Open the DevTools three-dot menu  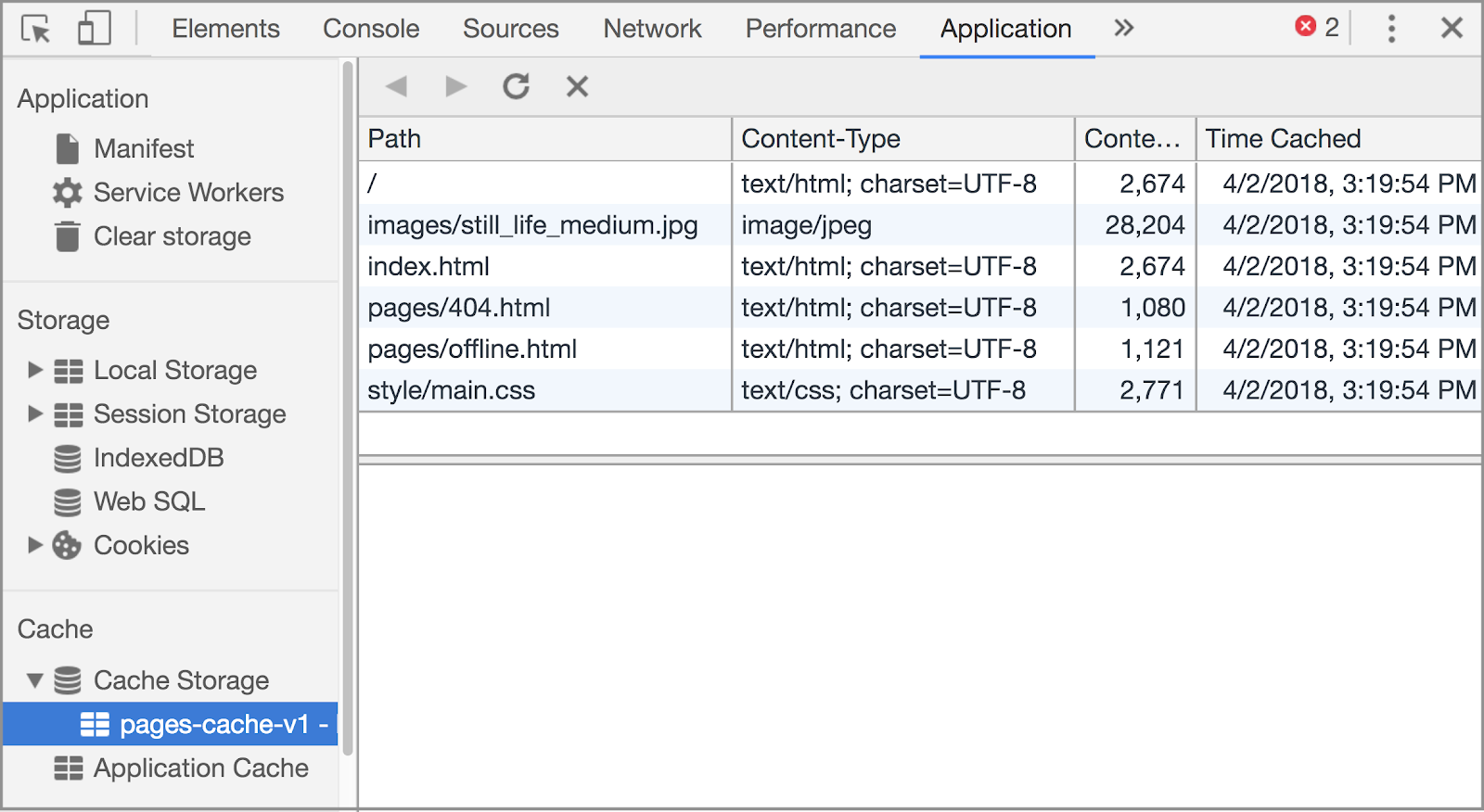click(1390, 29)
